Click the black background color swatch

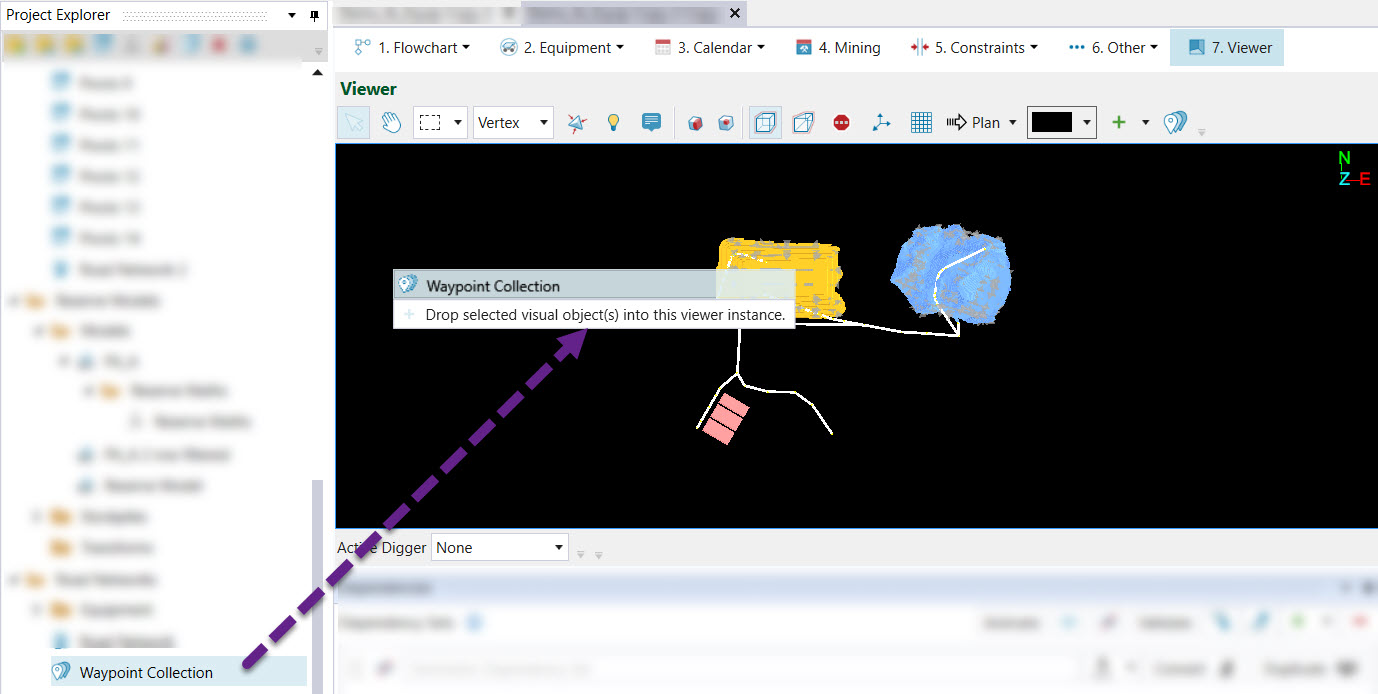click(x=1052, y=122)
